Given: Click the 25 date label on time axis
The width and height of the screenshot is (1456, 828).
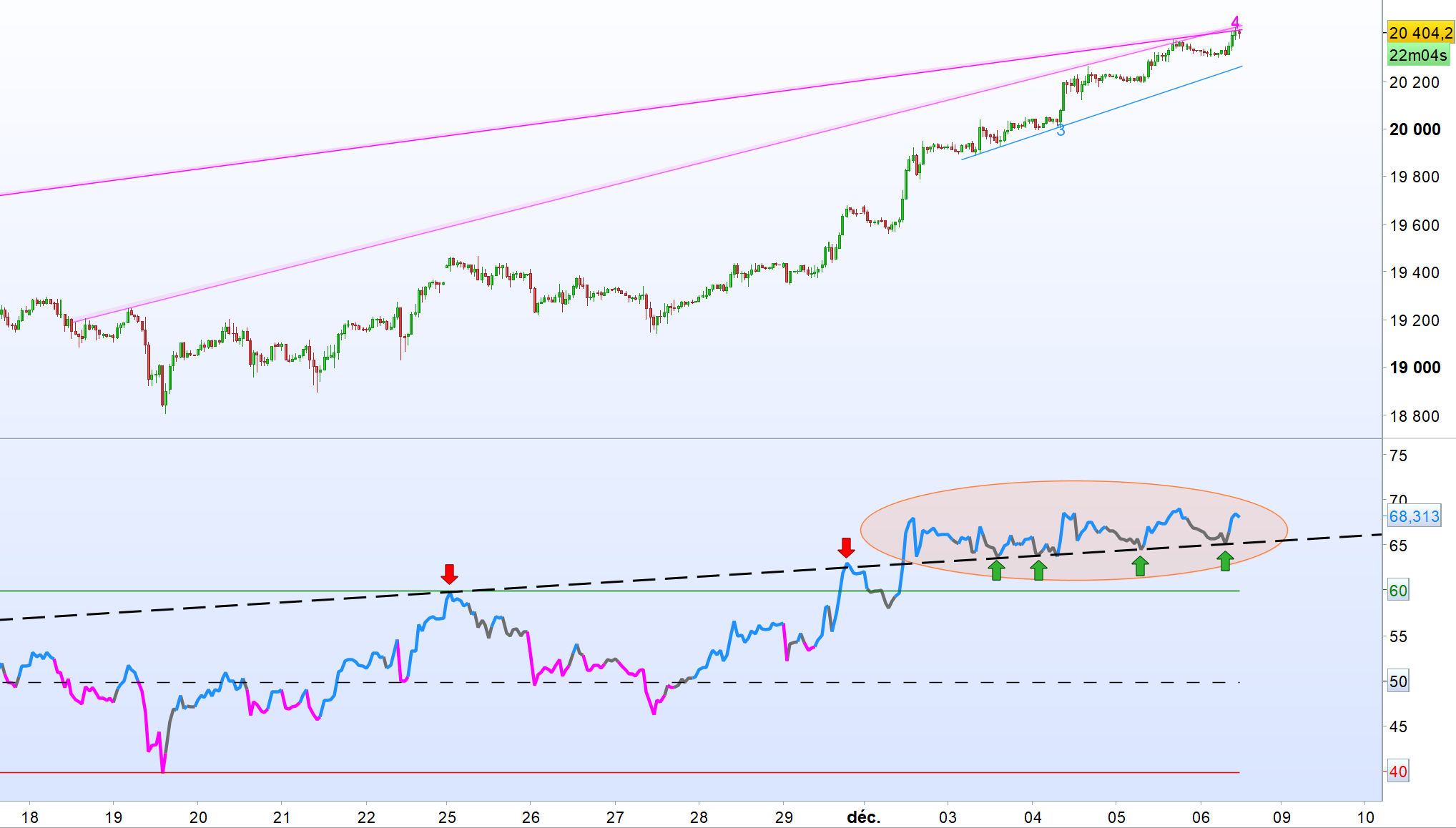Looking at the screenshot, I should click(447, 817).
